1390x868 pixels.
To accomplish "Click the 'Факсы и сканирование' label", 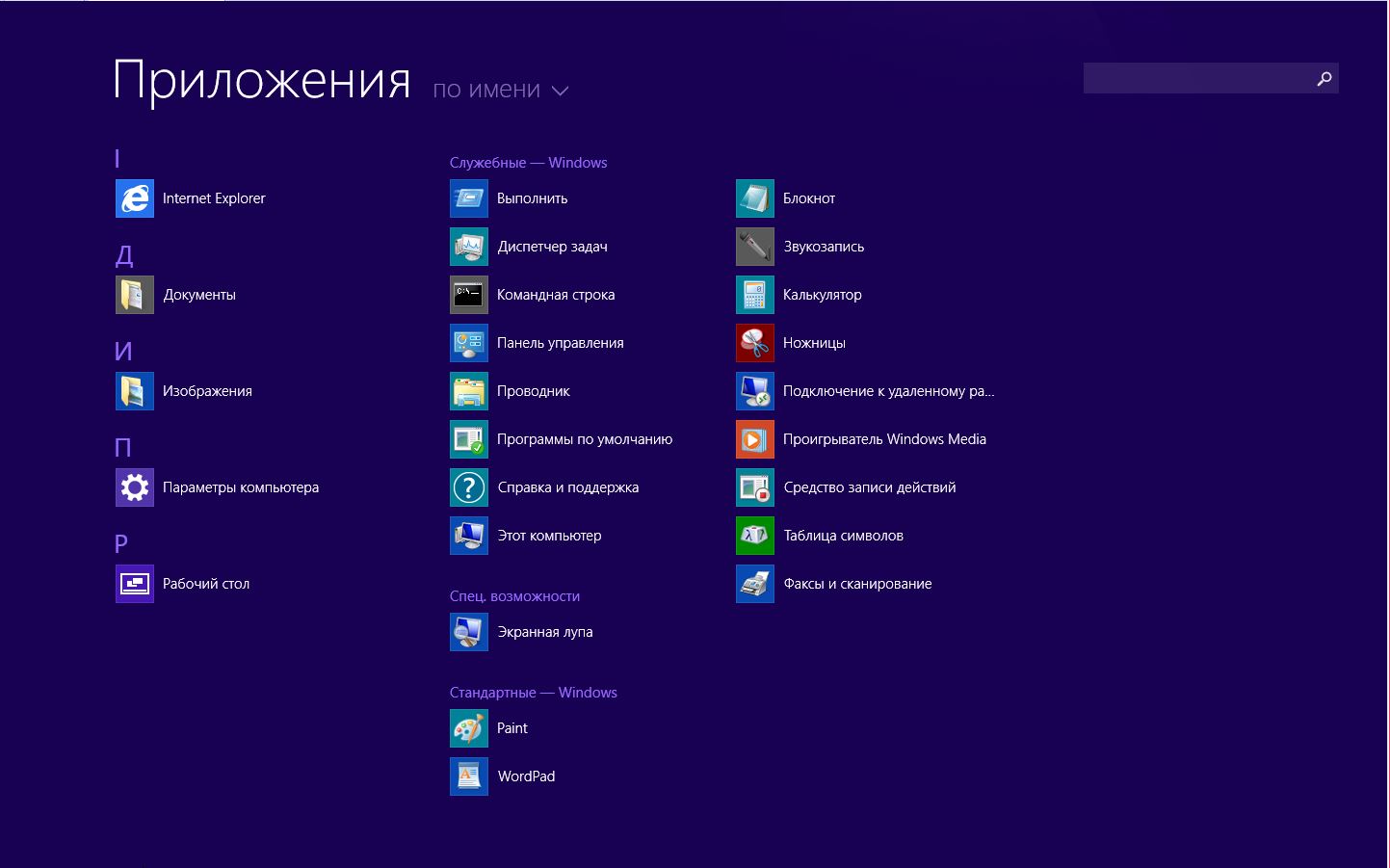I will click(857, 584).
